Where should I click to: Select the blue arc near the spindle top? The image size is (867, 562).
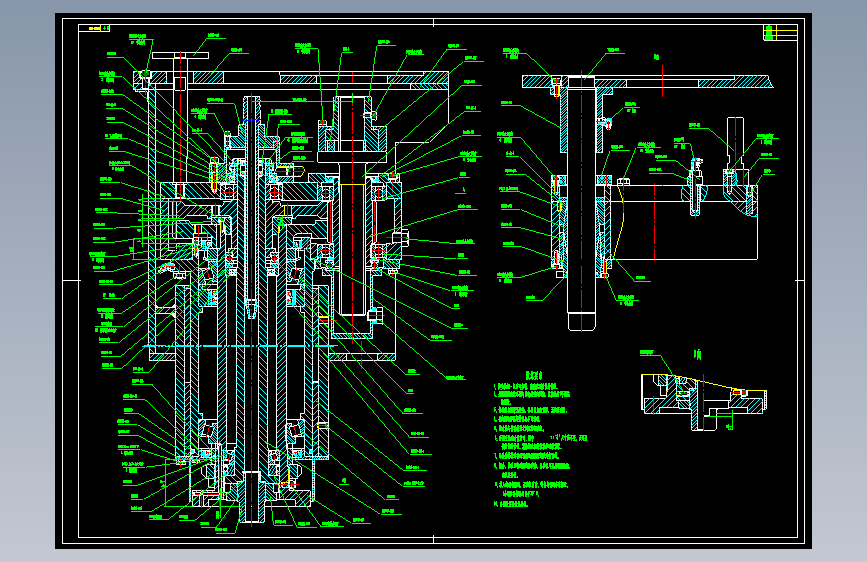(252, 120)
